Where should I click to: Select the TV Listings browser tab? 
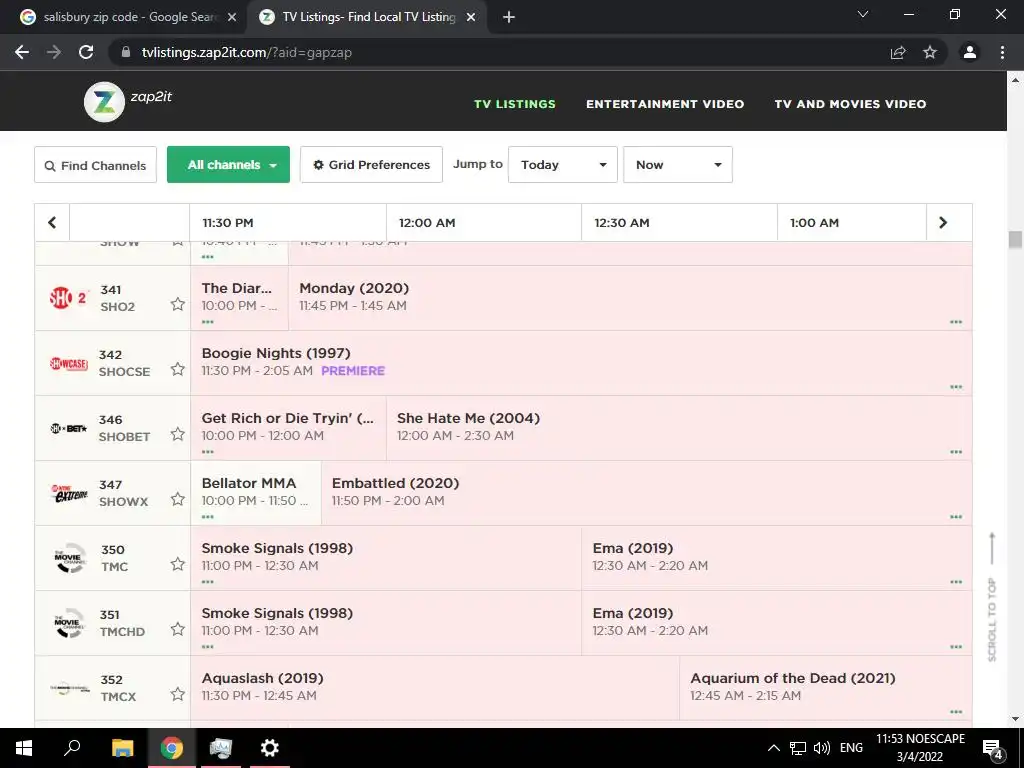tap(366, 17)
